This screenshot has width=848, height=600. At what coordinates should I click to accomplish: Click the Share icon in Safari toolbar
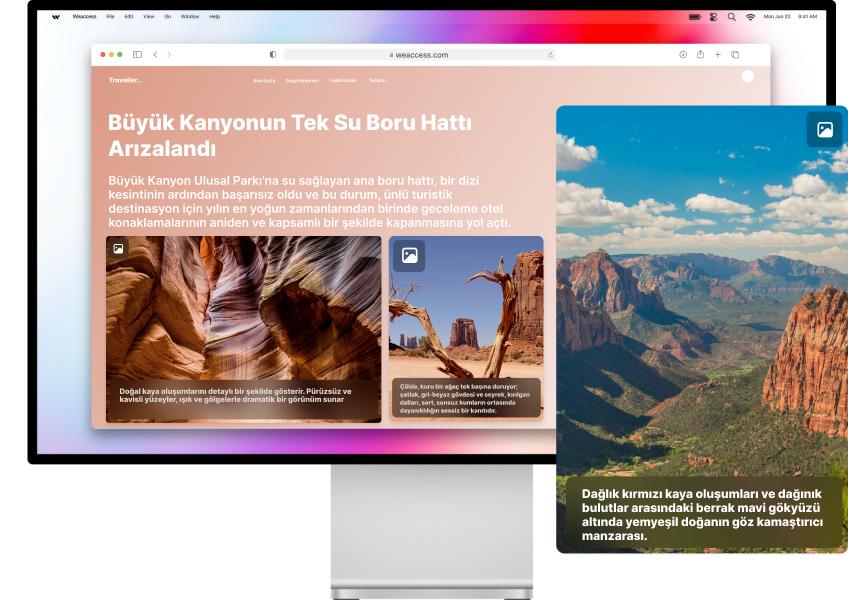tap(700, 55)
